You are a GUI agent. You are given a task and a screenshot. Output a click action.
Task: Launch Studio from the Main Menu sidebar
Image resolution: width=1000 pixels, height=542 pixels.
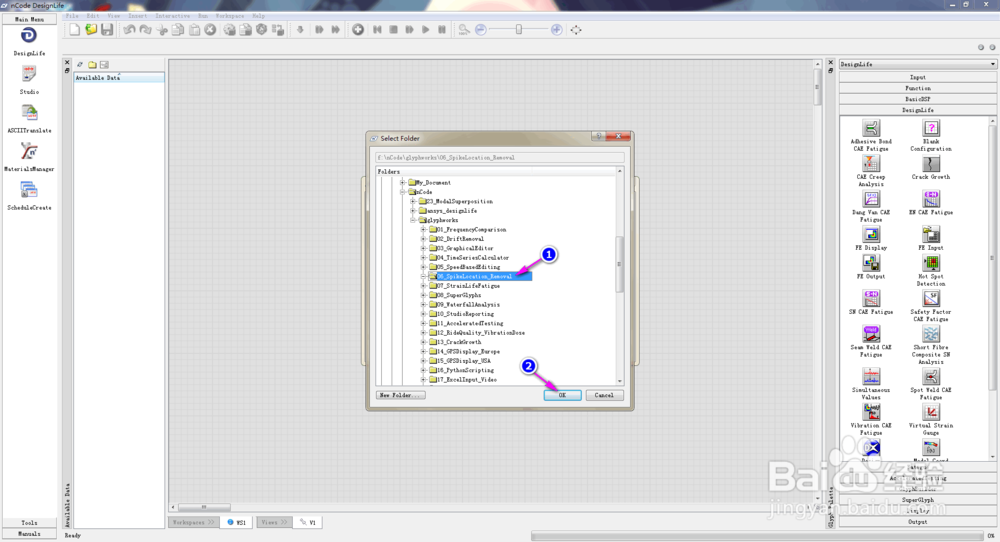click(x=29, y=80)
